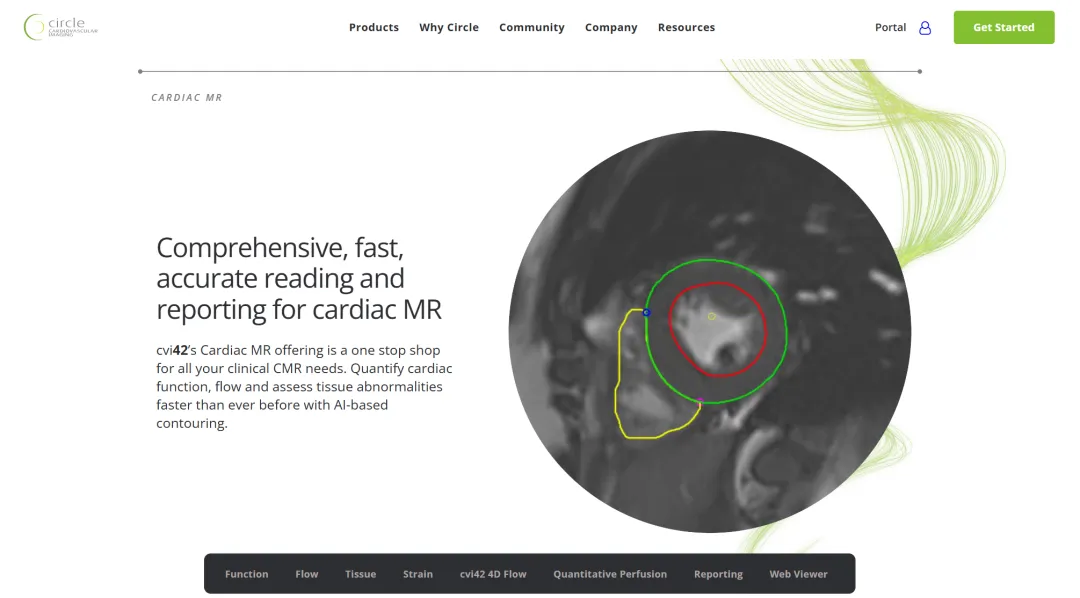Click the Portal link

891,28
